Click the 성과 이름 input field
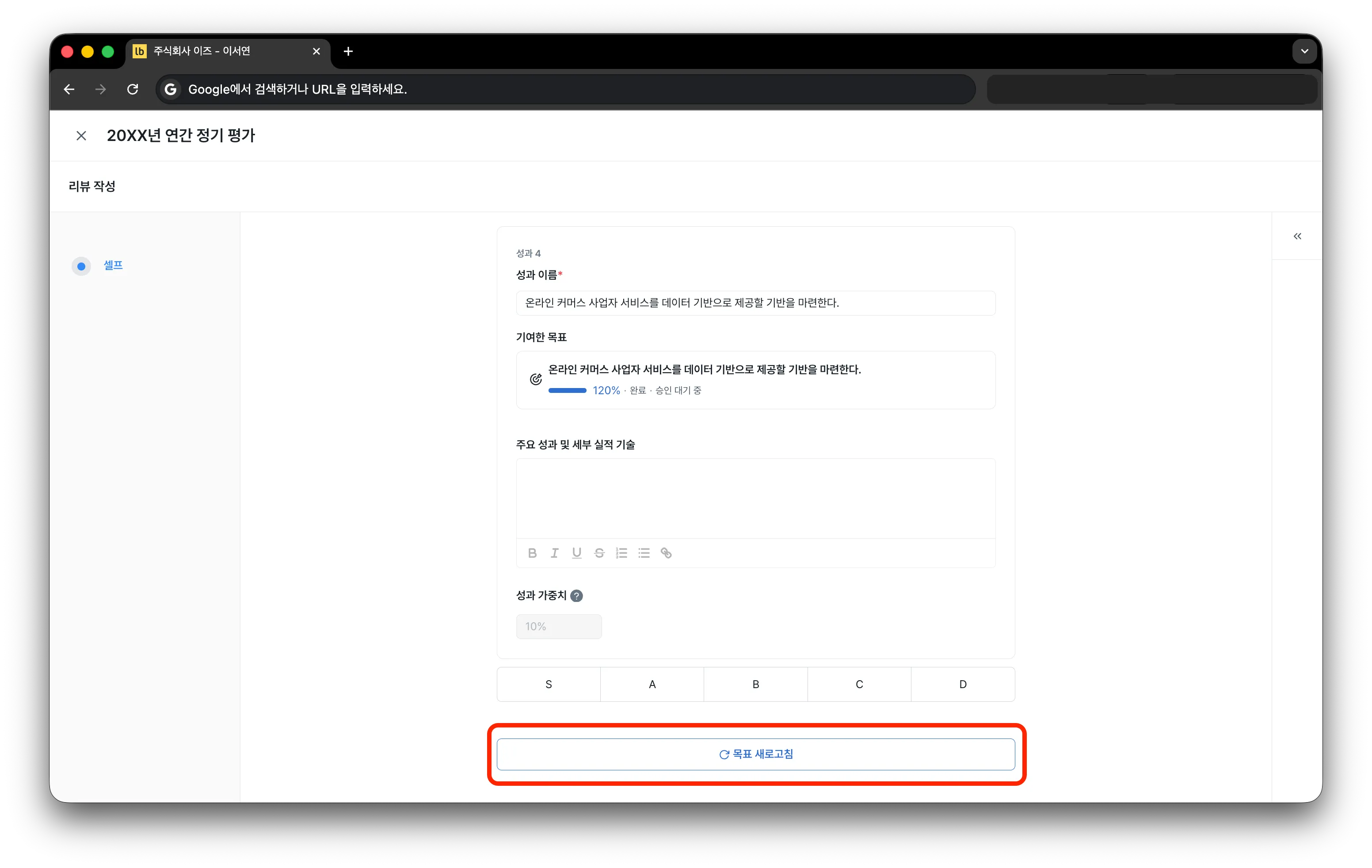 (755, 303)
